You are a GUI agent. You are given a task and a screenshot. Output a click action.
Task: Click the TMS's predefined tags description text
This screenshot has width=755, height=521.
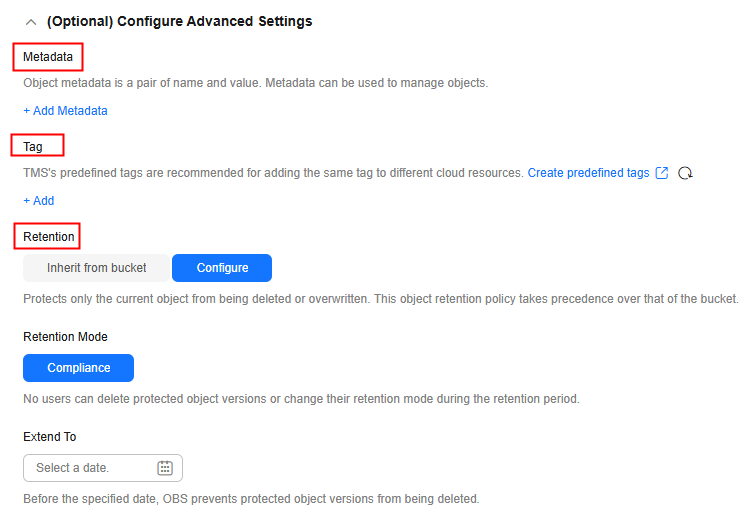click(273, 173)
